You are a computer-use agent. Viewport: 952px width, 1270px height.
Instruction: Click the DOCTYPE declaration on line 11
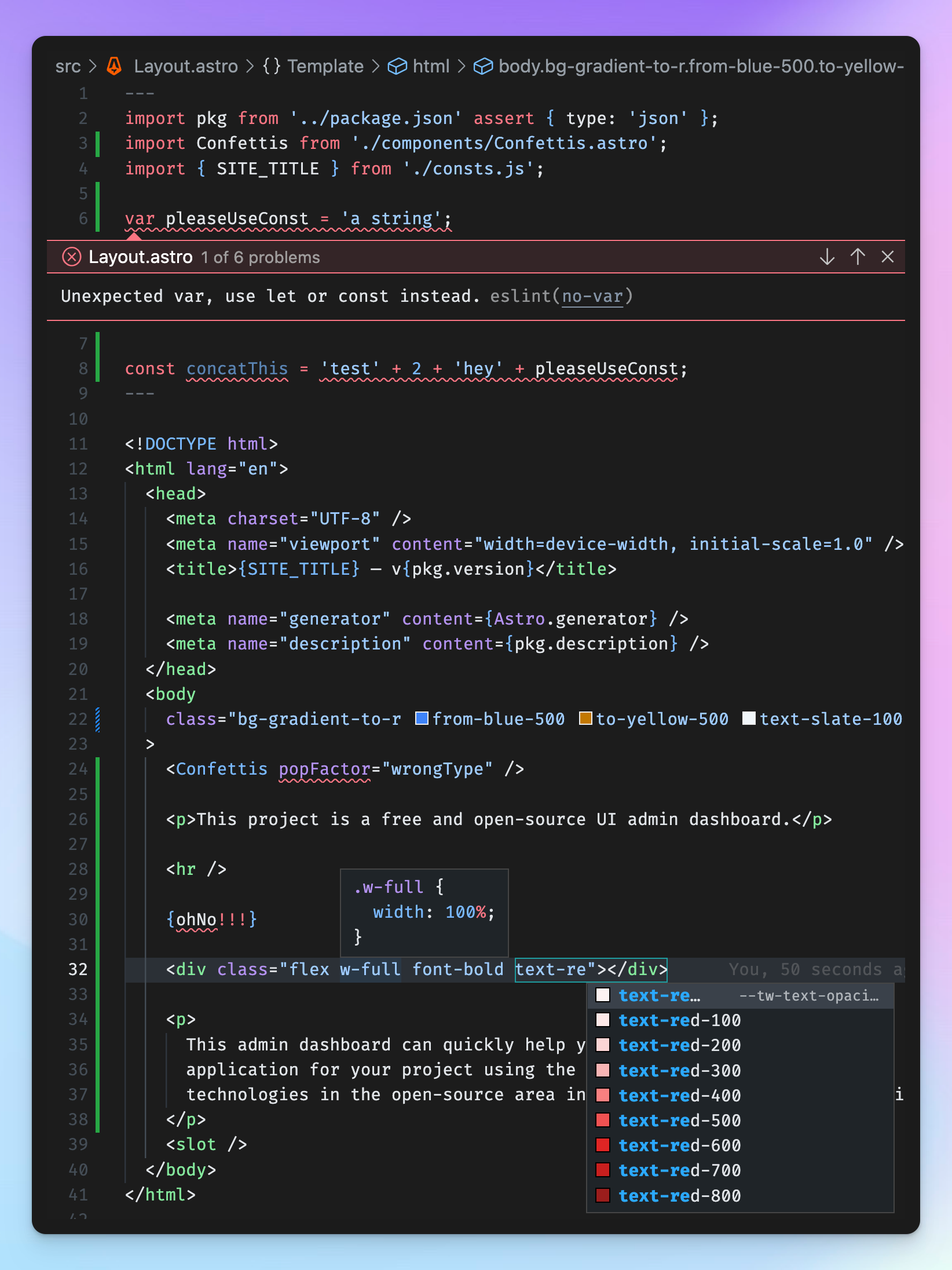[x=201, y=444]
